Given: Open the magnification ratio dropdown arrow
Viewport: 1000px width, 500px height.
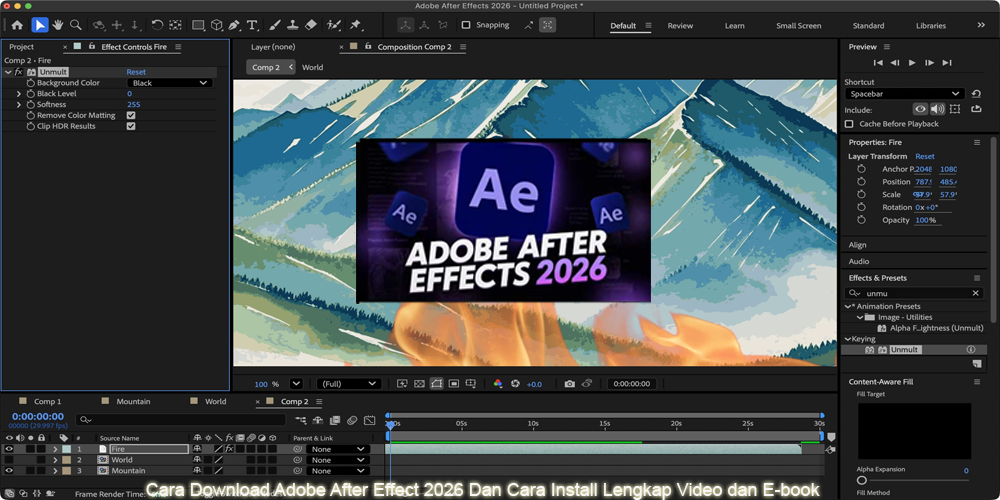Looking at the screenshot, I should coord(296,384).
